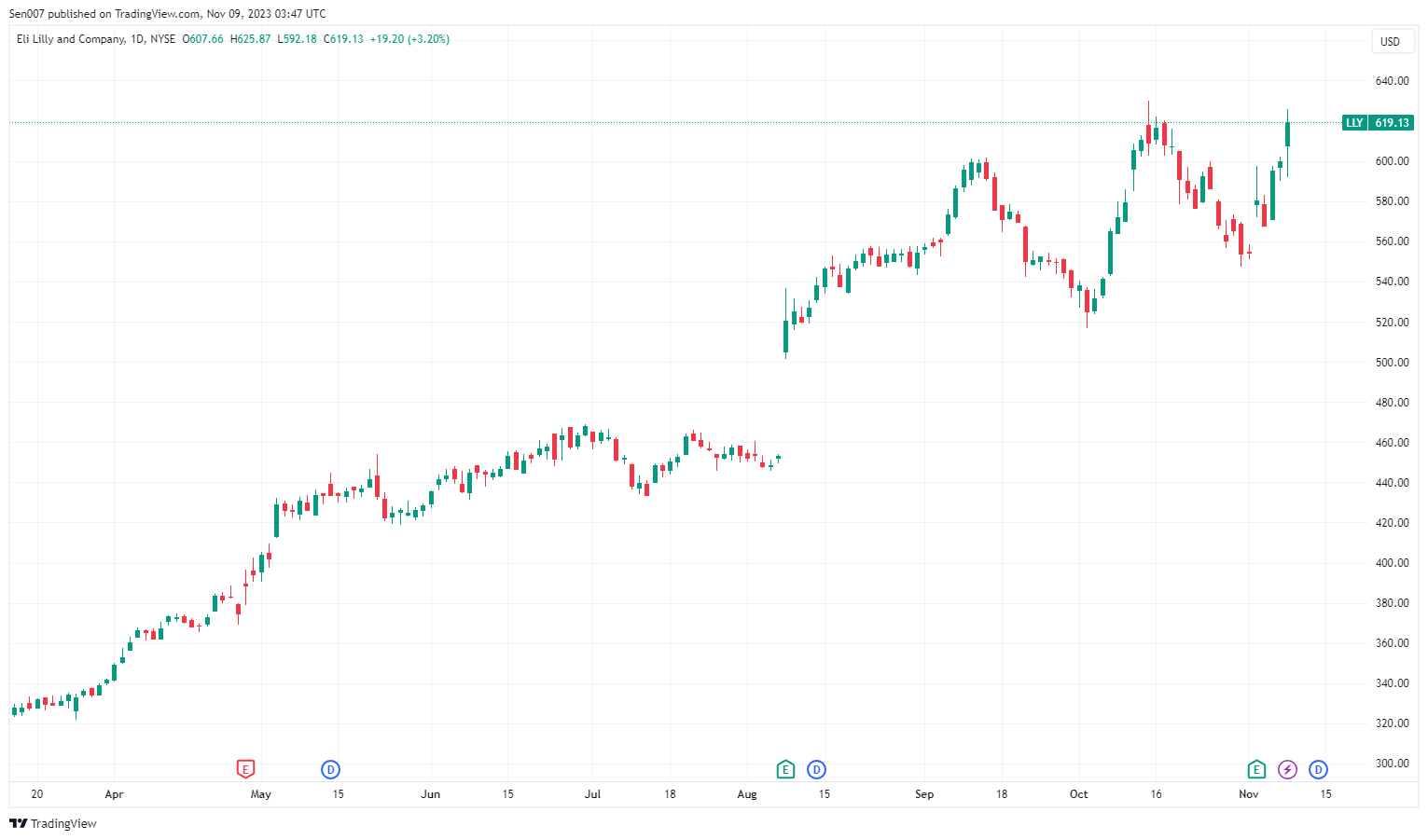The height and width of the screenshot is (840, 1428).
Task: Click the Sep label on time axis
Action: [x=924, y=794]
